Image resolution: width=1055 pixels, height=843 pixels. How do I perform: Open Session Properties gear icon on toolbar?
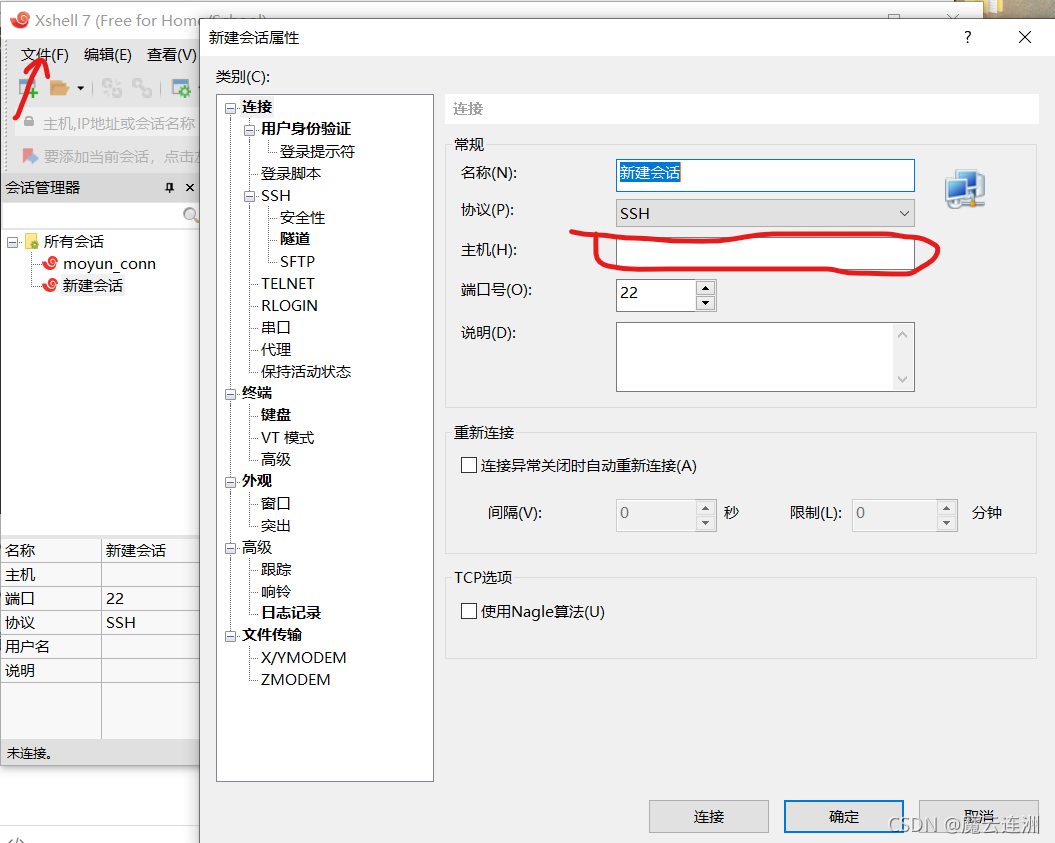point(182,88)
